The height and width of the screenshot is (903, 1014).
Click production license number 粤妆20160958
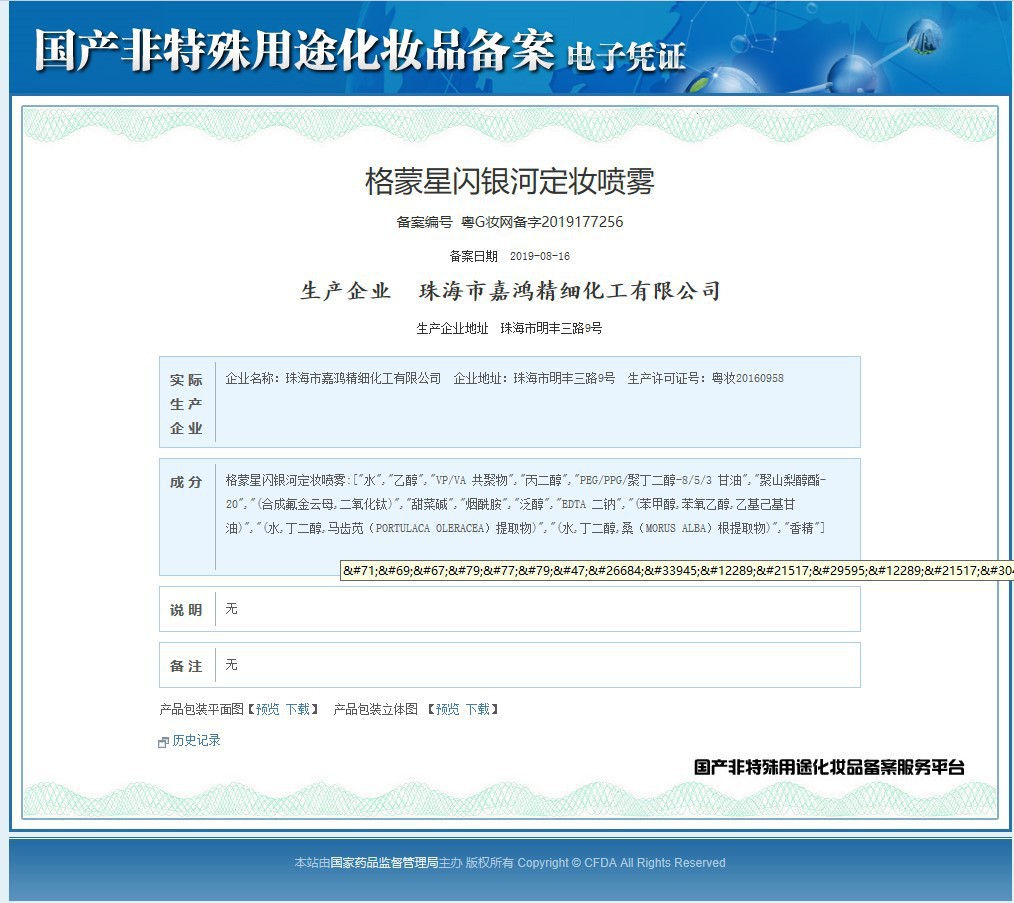point(748,378)
